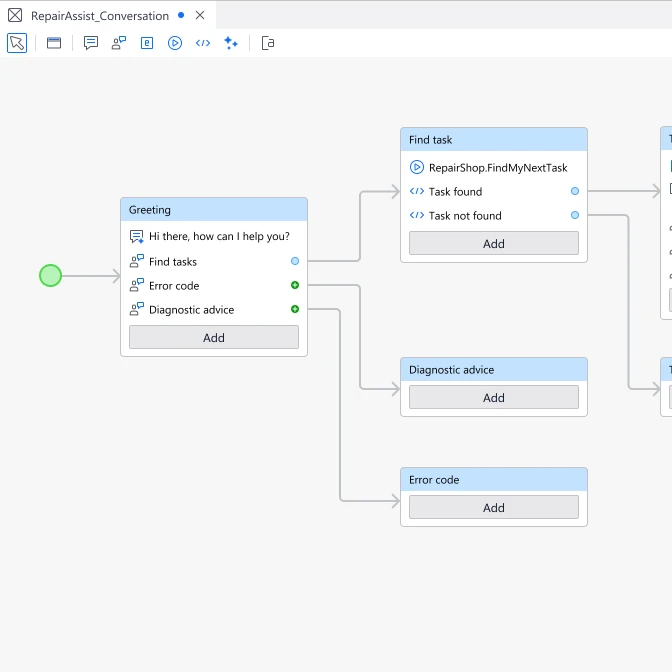Click the variable bracket toolbar icon
The height and width of the screenshot is (672, 672).
267,43
